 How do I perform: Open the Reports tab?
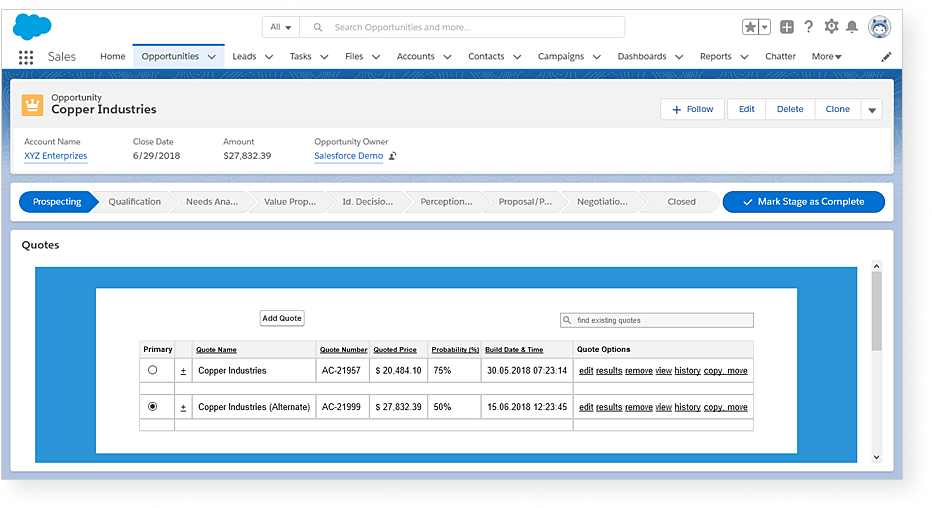click(715, 56)
